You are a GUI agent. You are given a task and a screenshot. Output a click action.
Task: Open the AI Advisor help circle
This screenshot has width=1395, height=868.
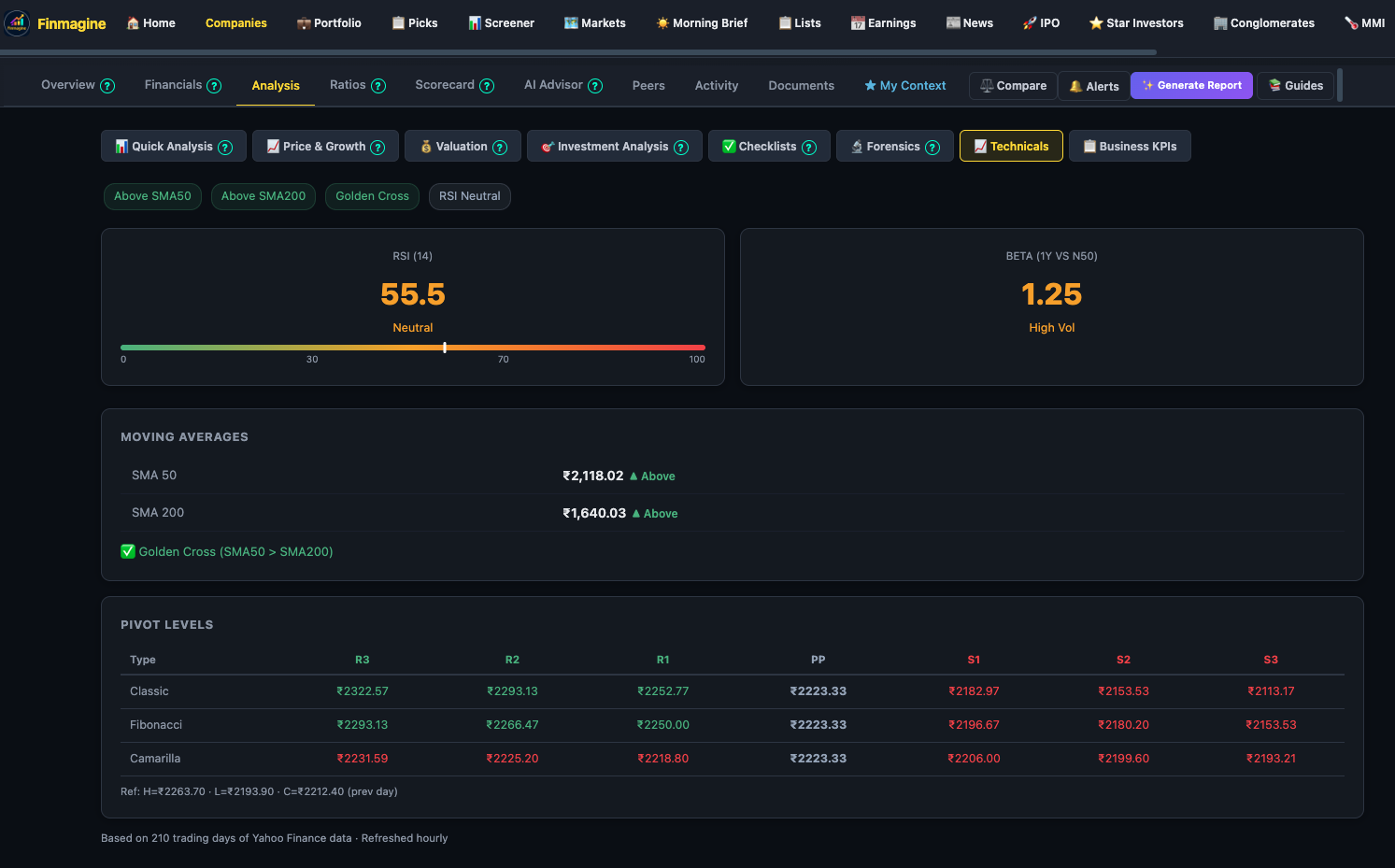tap(596, 85)
